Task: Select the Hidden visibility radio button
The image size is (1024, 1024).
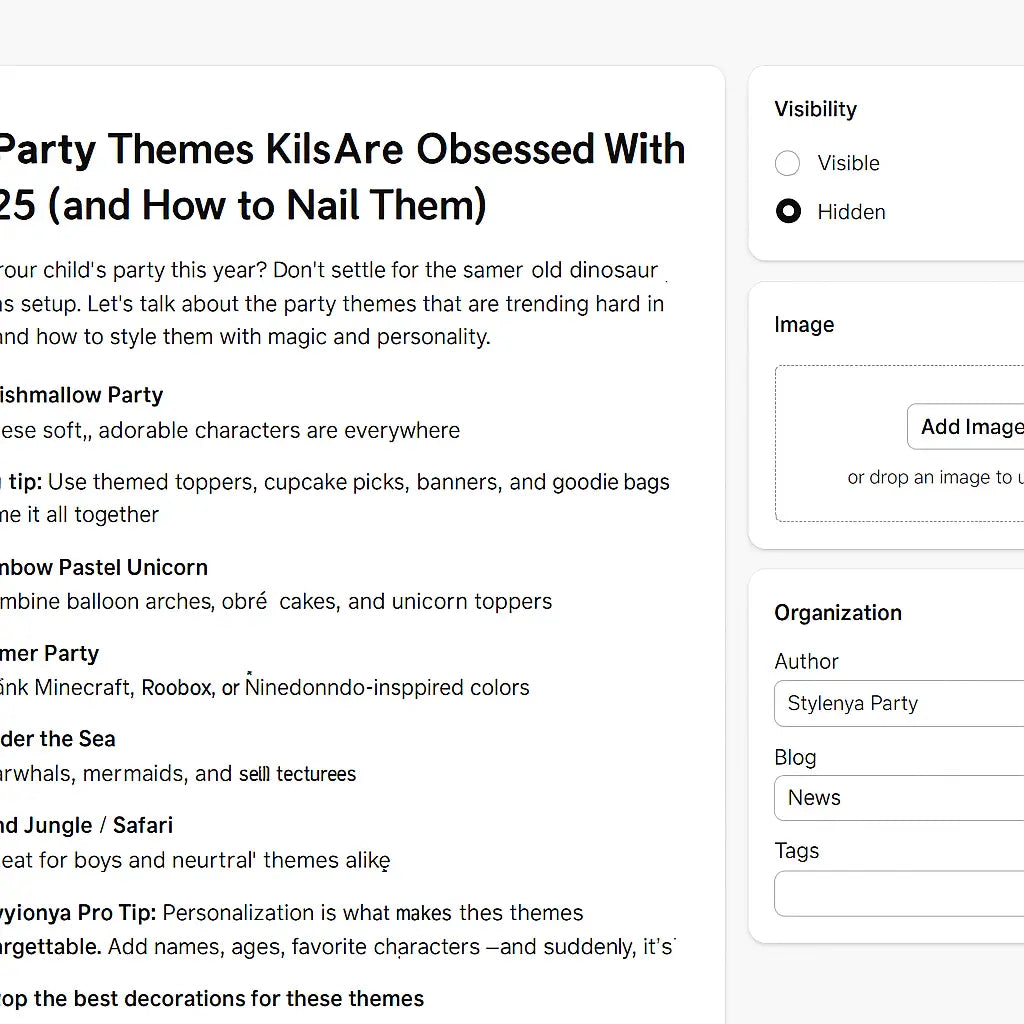Action: click(788, 211)
